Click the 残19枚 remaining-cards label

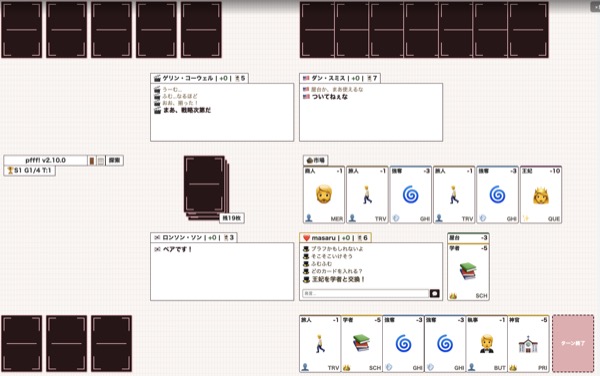point(232,218)
